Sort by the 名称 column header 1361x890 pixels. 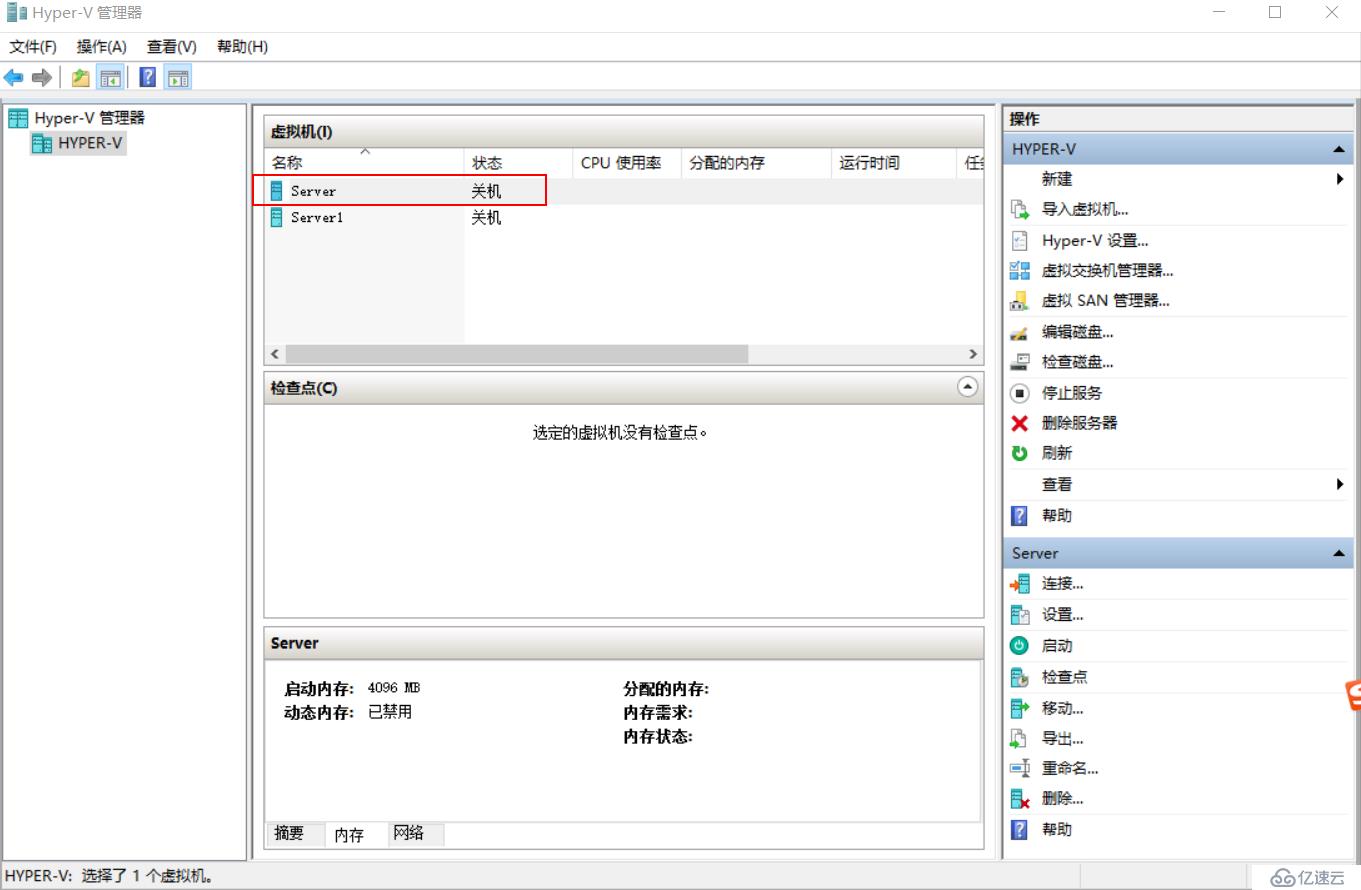[x=364, y=163]
